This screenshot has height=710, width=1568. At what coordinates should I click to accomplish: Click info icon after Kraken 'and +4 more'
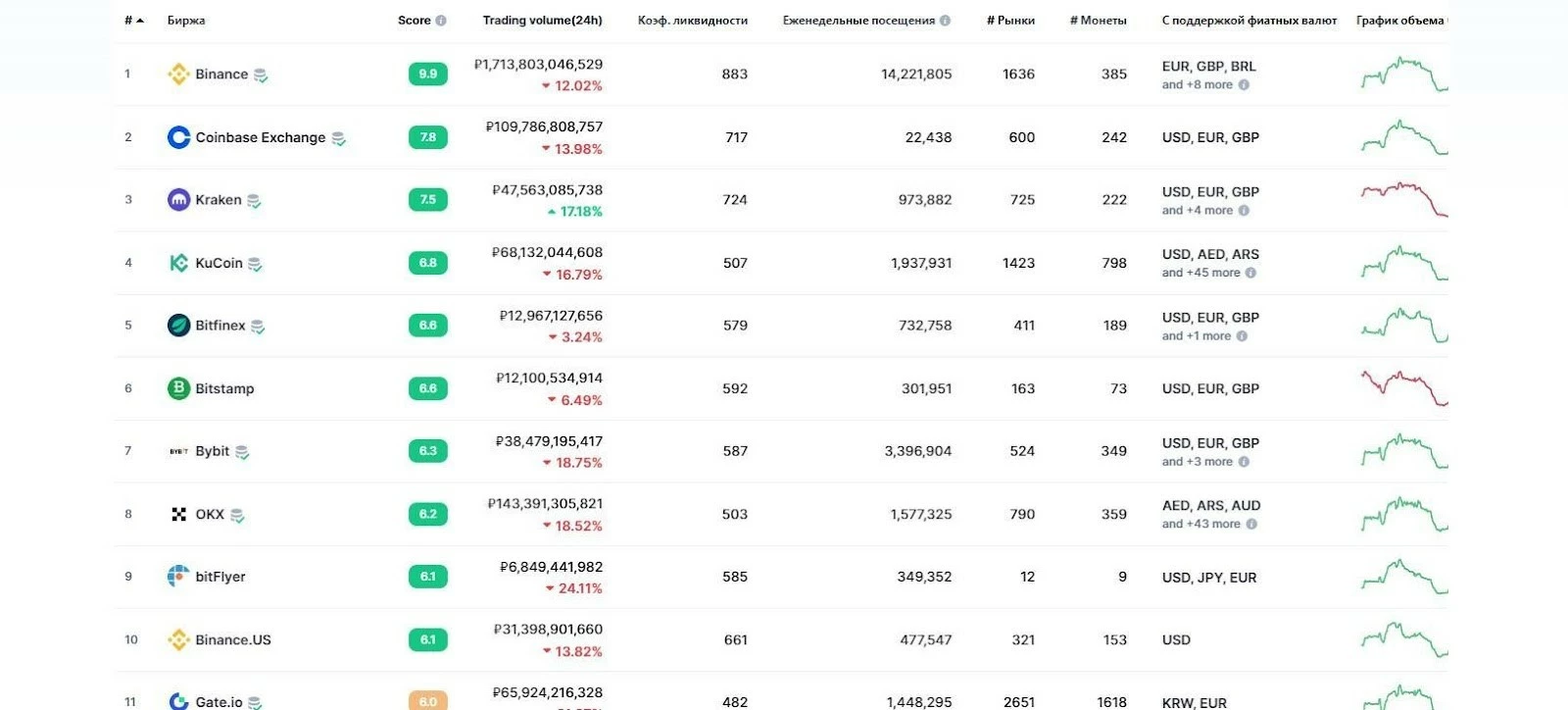1244,211
